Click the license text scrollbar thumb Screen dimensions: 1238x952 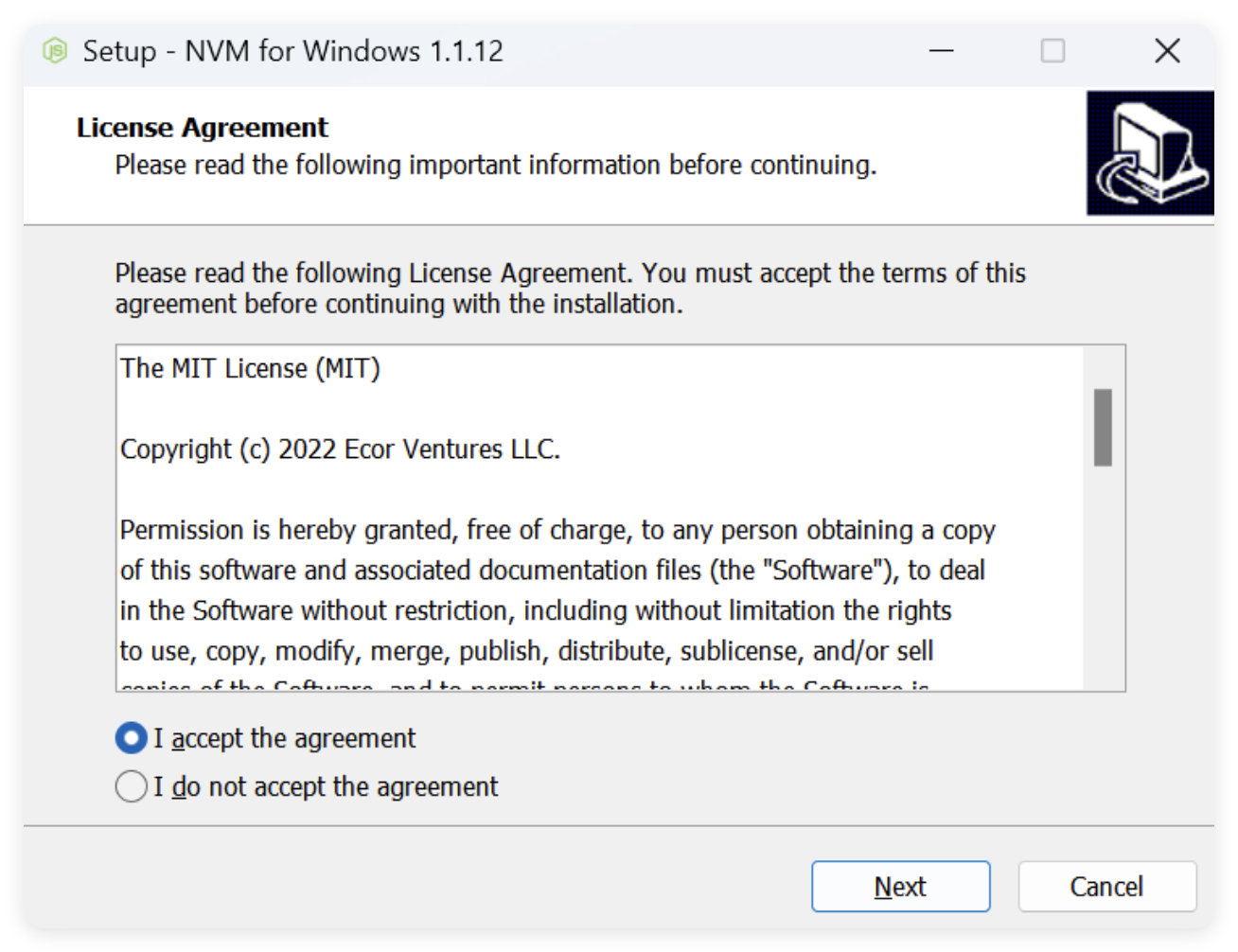(1103, 428)
